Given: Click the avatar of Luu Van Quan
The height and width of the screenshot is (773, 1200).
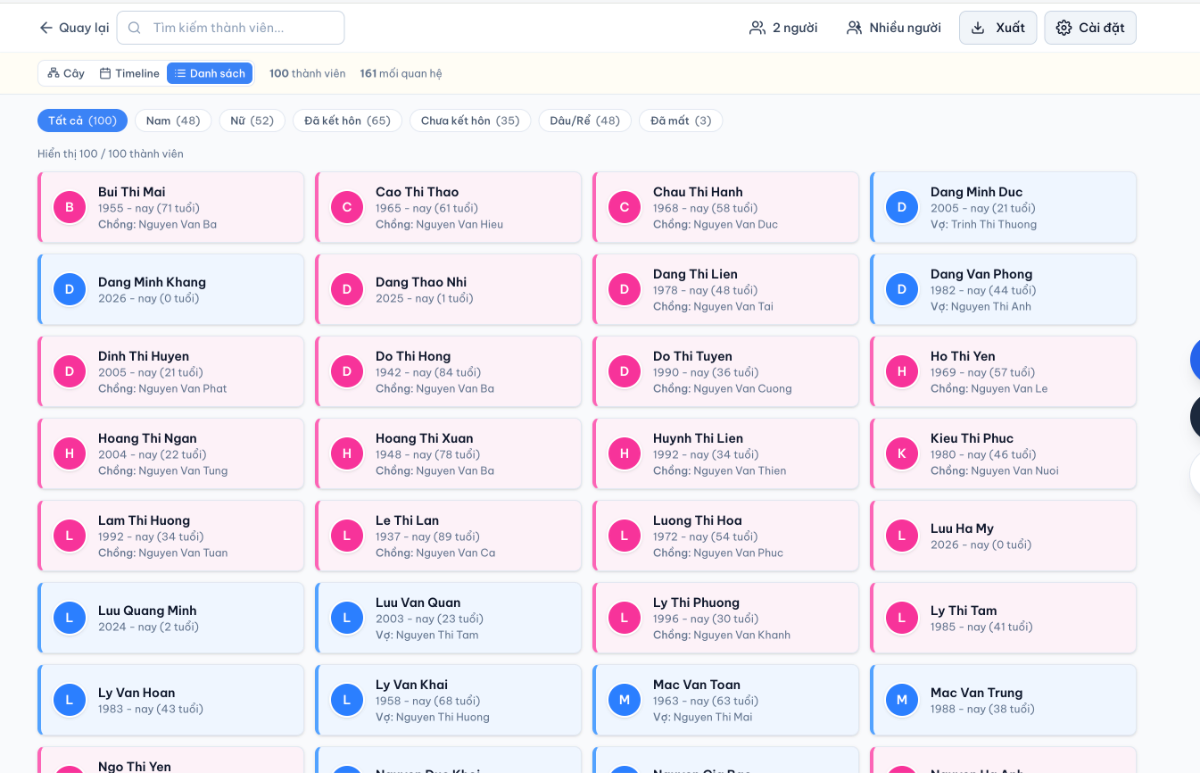Looking at the screenshot, I should 347,617.
